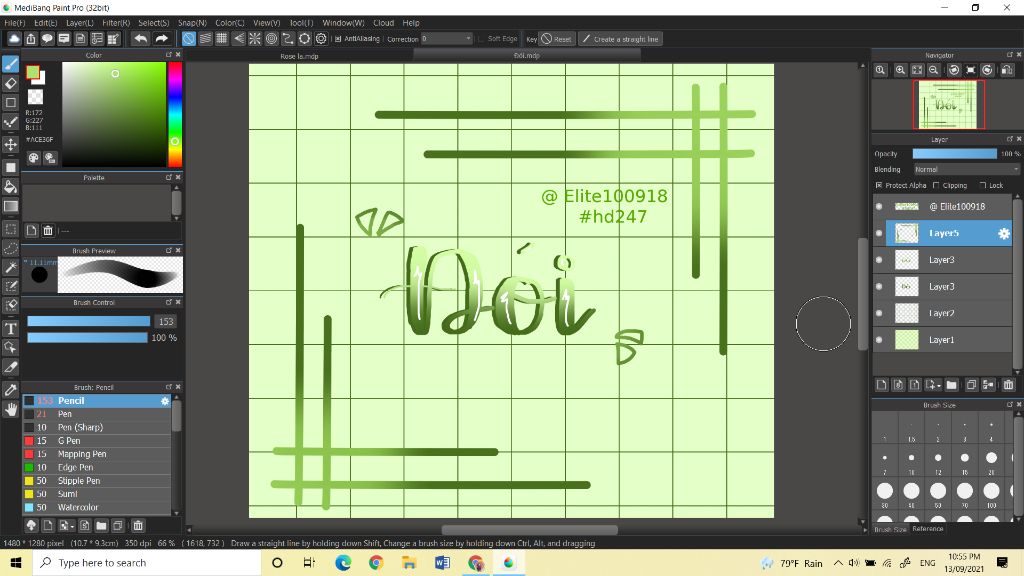The height and width of the screenshot is (576, 1024).
Task: Click the Undo arrow
Action: tap(140, 39)
